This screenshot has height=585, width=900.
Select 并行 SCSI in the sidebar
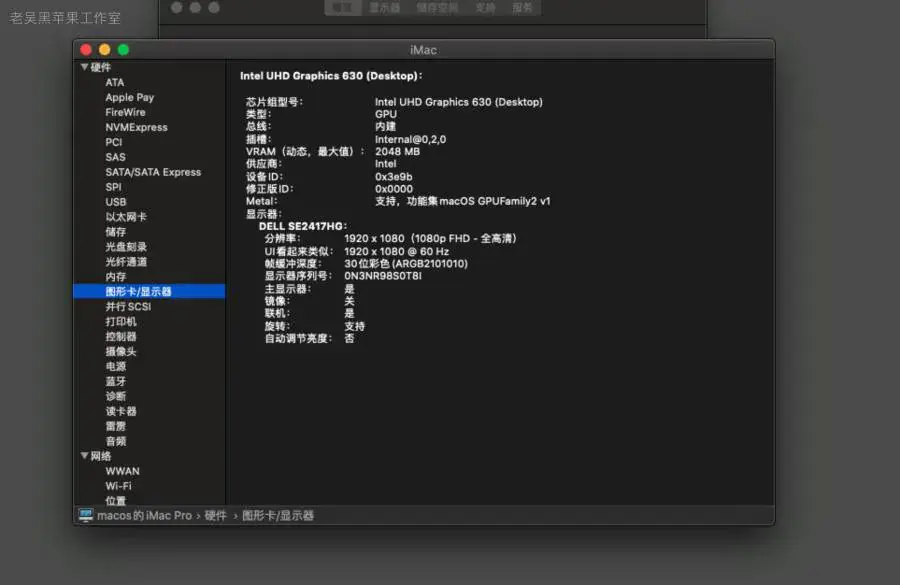[x=128, y=307]
